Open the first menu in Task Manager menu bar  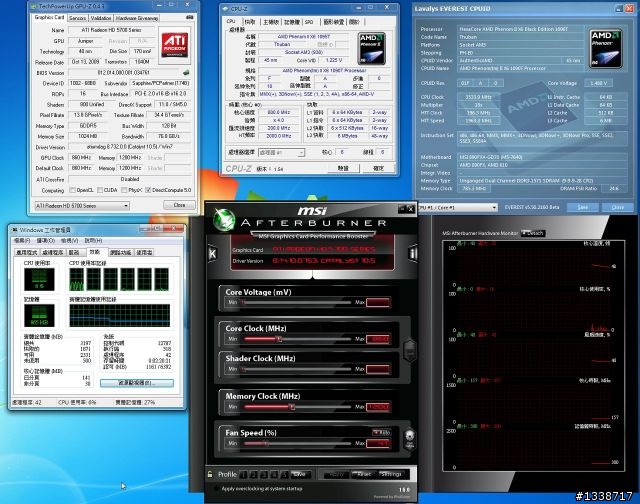22,241
